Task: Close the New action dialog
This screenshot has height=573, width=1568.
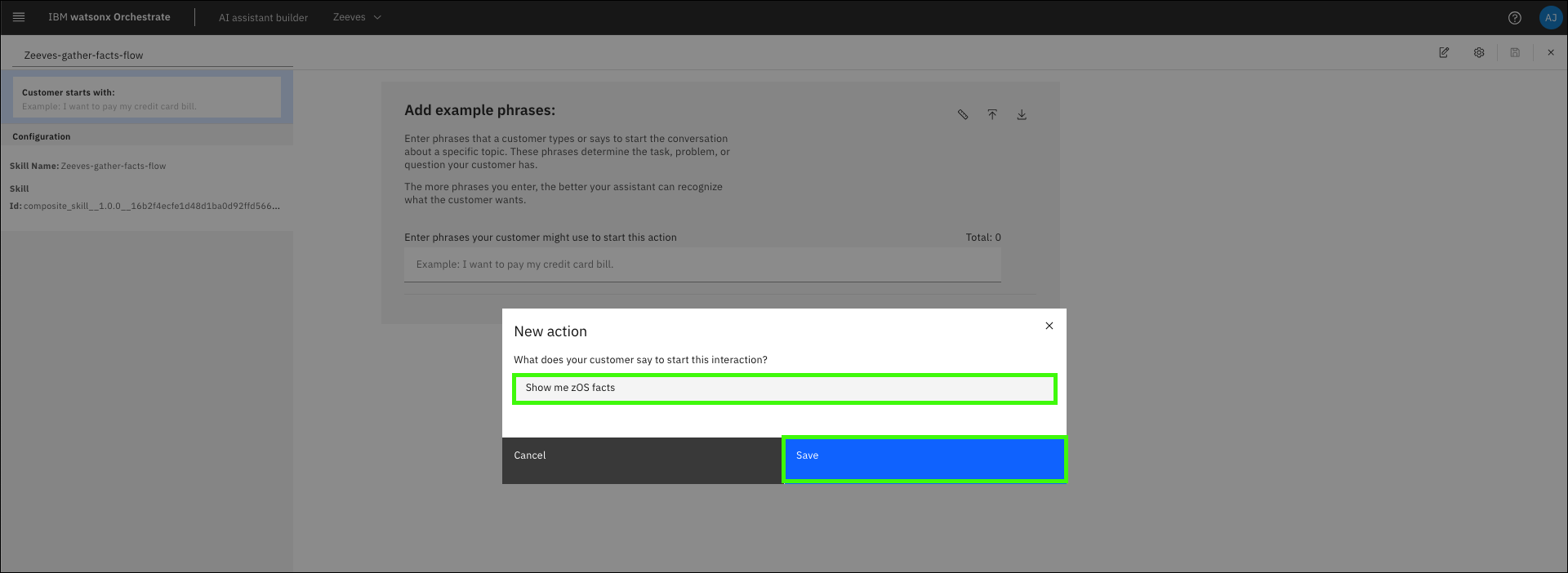Action: pyautogui.click(x=1049, y=326)
